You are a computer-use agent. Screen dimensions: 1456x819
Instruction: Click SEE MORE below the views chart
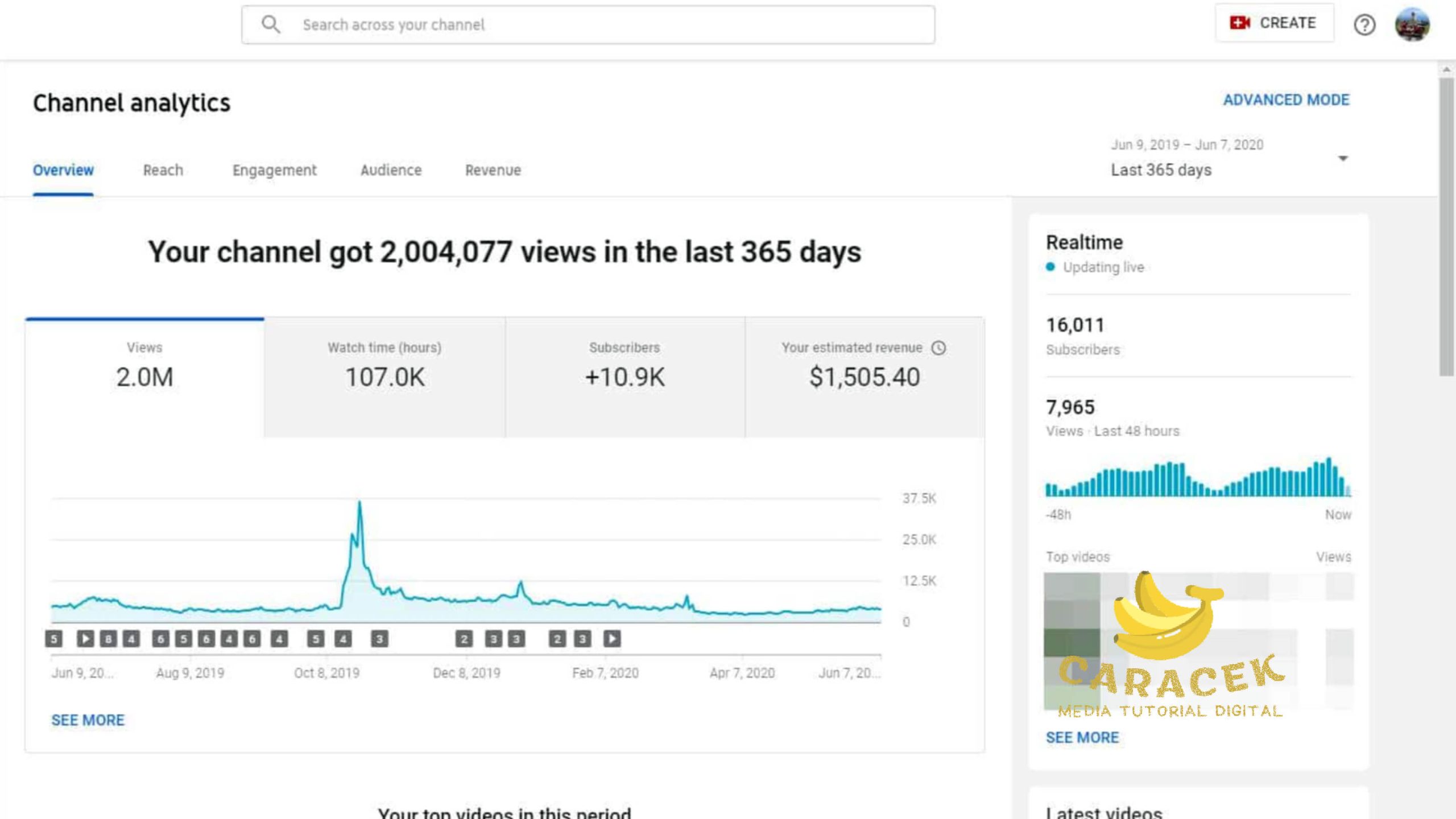[x=88, y=720]
